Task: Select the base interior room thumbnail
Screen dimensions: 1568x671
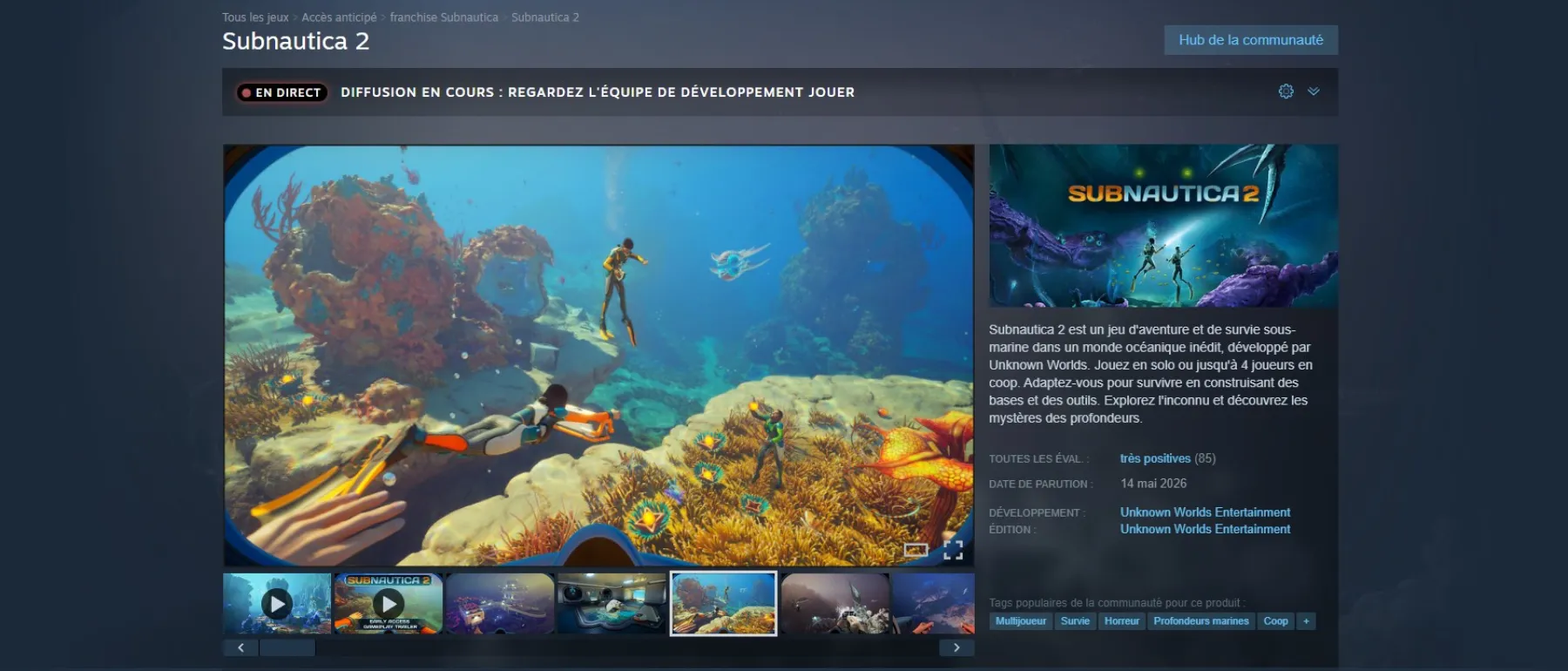Action: pos(612,603)
